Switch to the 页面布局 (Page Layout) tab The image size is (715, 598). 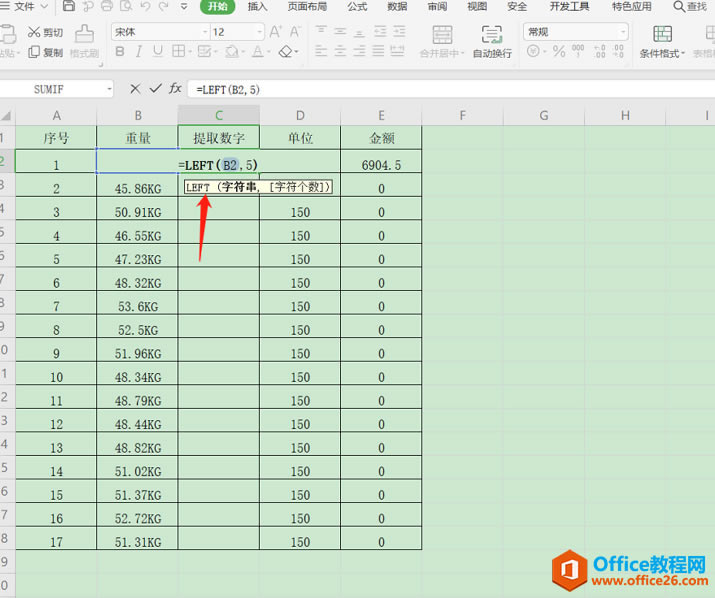[x=307, y=6]
